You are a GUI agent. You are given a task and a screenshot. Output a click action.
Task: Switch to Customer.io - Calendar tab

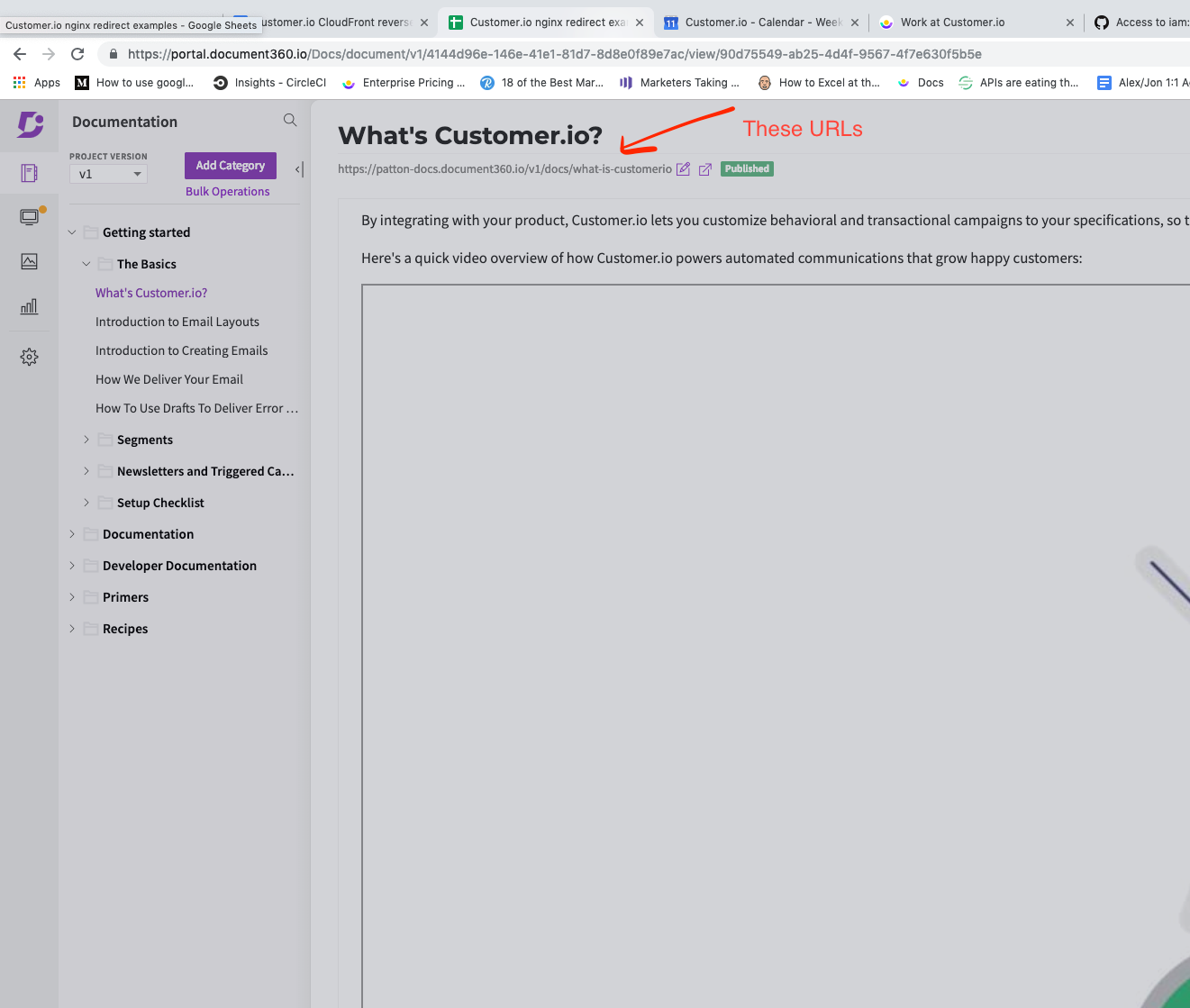(x=761, y=23)
